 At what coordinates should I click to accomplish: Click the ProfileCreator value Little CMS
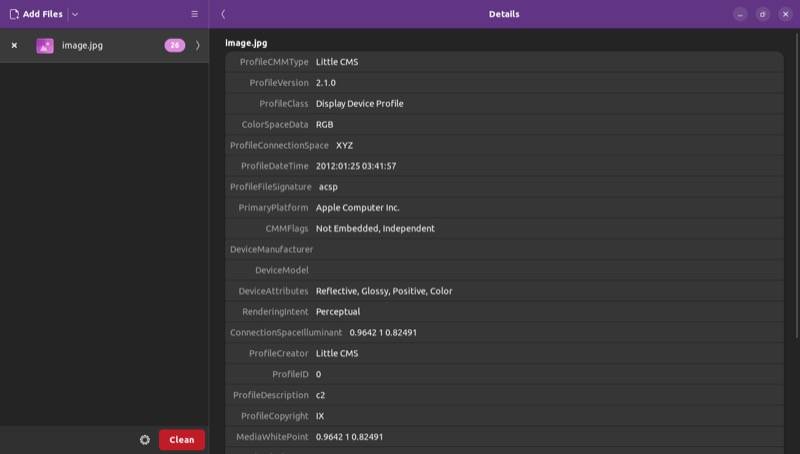coord(337,354)
